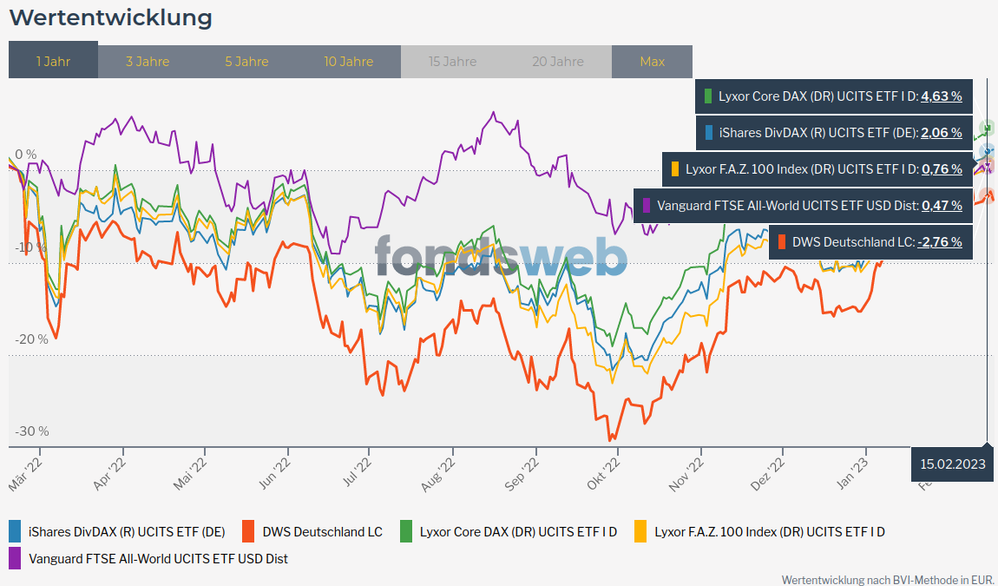The height and width of the screenshot is (586, 998).
Task: Toggle Lyxor Core DAX green legend swatch
Action: point(406,532)
